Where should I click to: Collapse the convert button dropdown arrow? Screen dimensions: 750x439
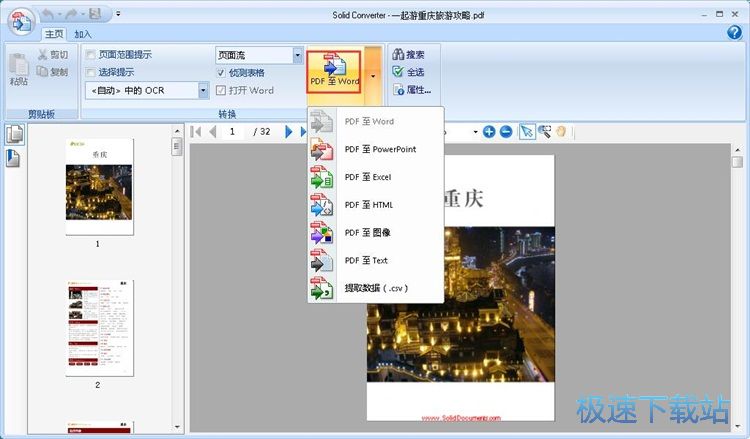pyautogui.click(x=373, y=75)
